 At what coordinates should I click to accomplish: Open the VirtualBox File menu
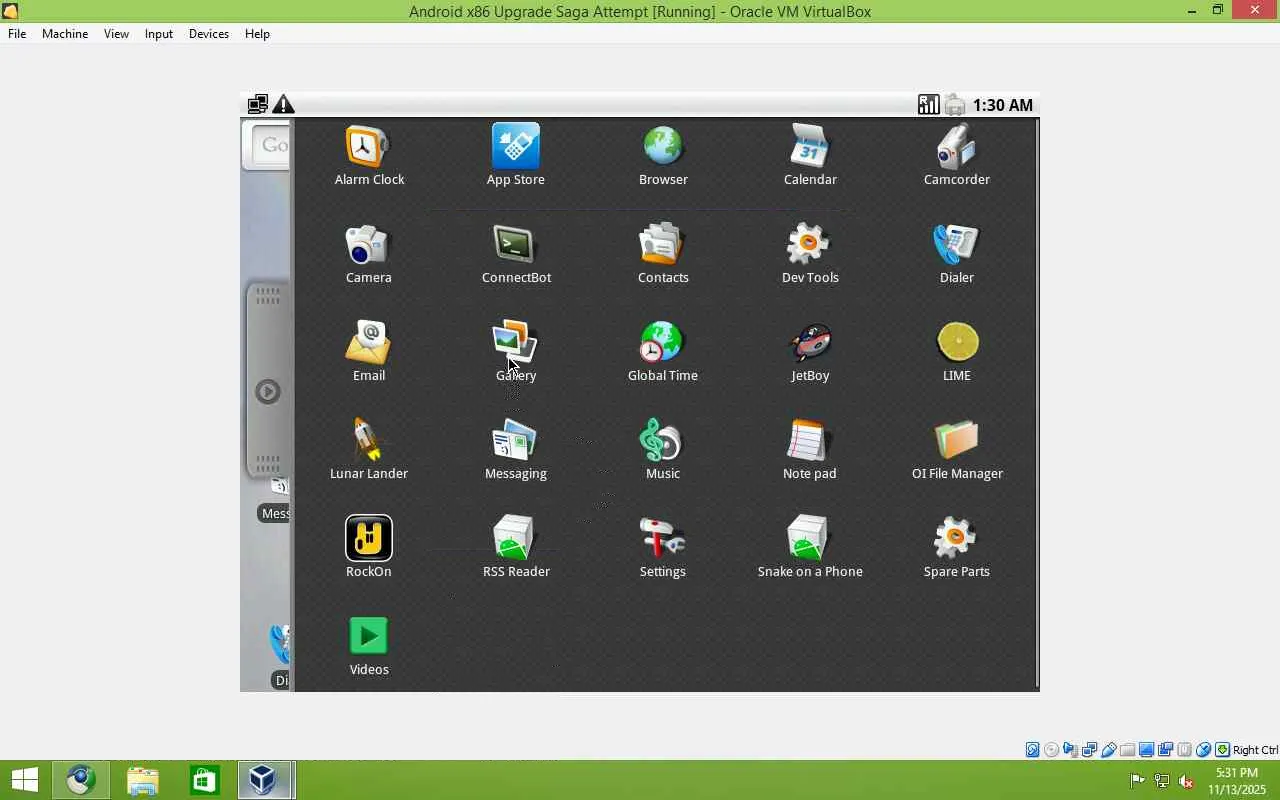tap(17, 33)
